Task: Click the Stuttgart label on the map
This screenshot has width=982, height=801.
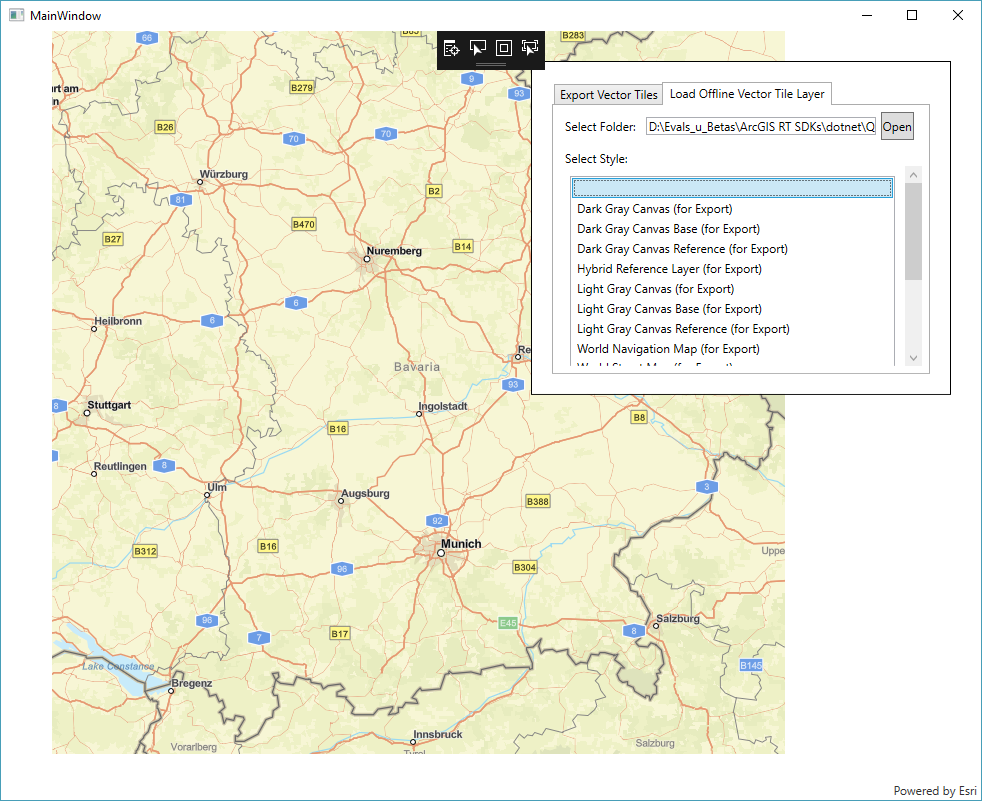Action: pos(109,405)
